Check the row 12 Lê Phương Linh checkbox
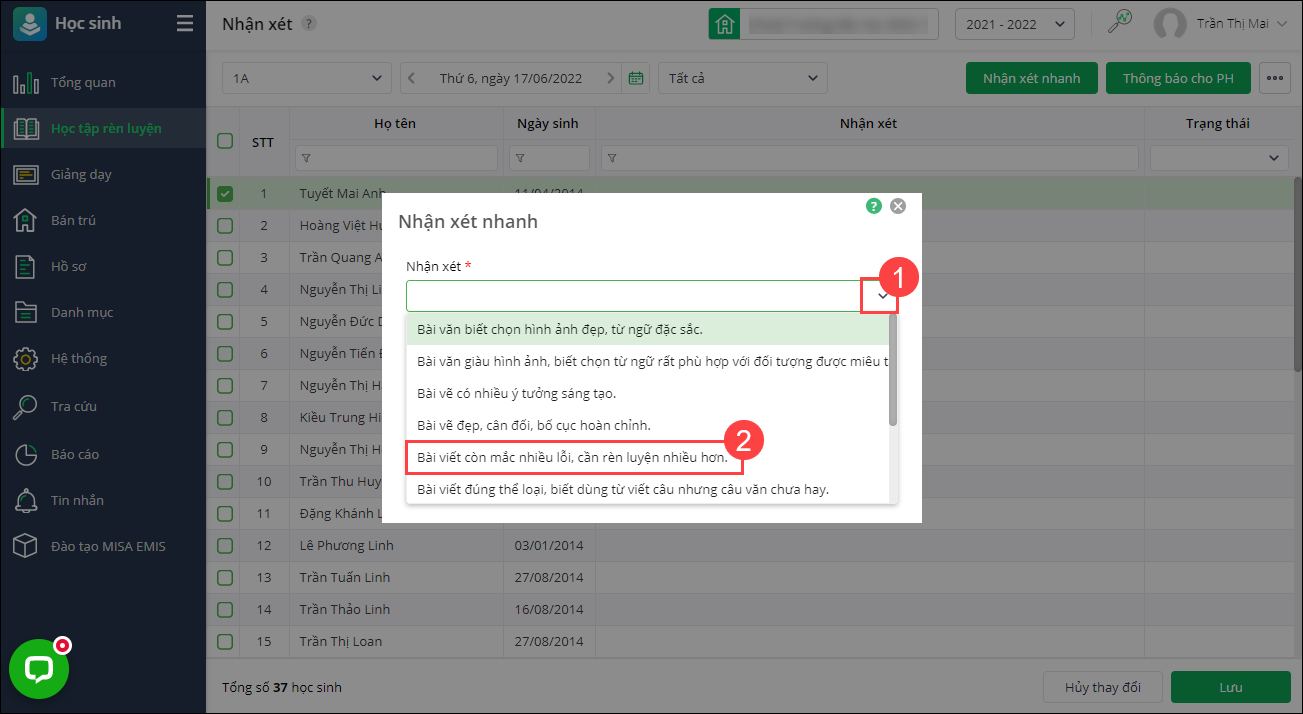 [x=225, y=546]
